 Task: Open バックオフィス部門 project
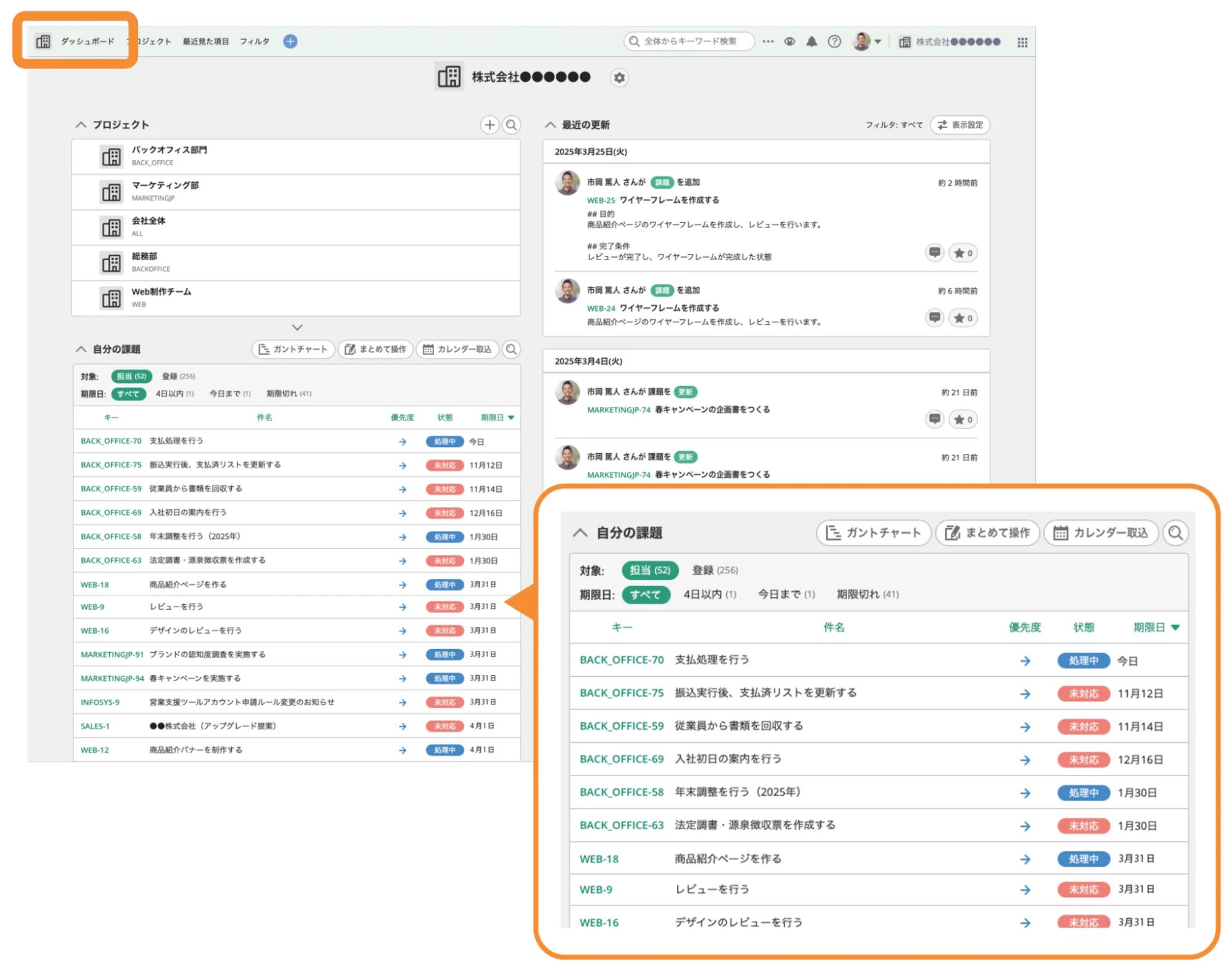[x=296, y=157]
